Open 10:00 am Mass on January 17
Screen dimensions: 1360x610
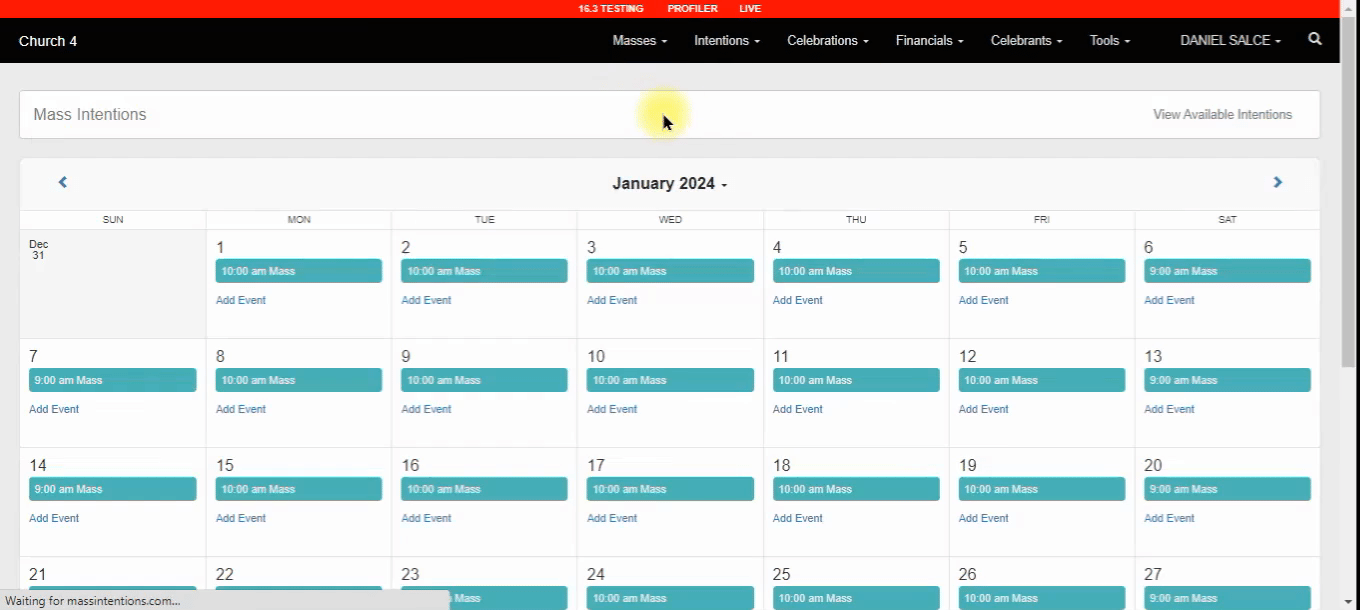(x=670, y=489)
